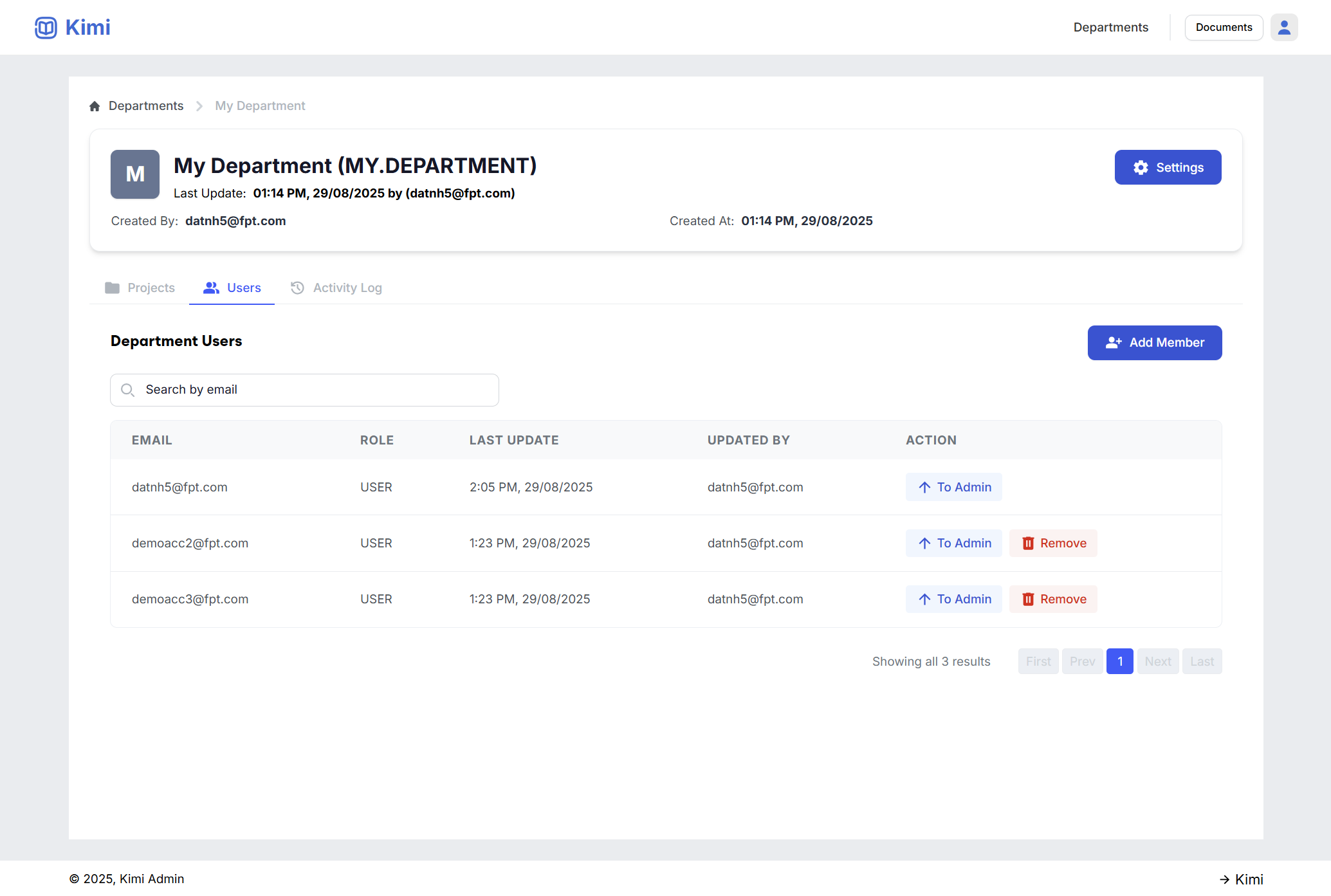Go to pagination page 1

pyautogui.click(x=1119, y=661)
